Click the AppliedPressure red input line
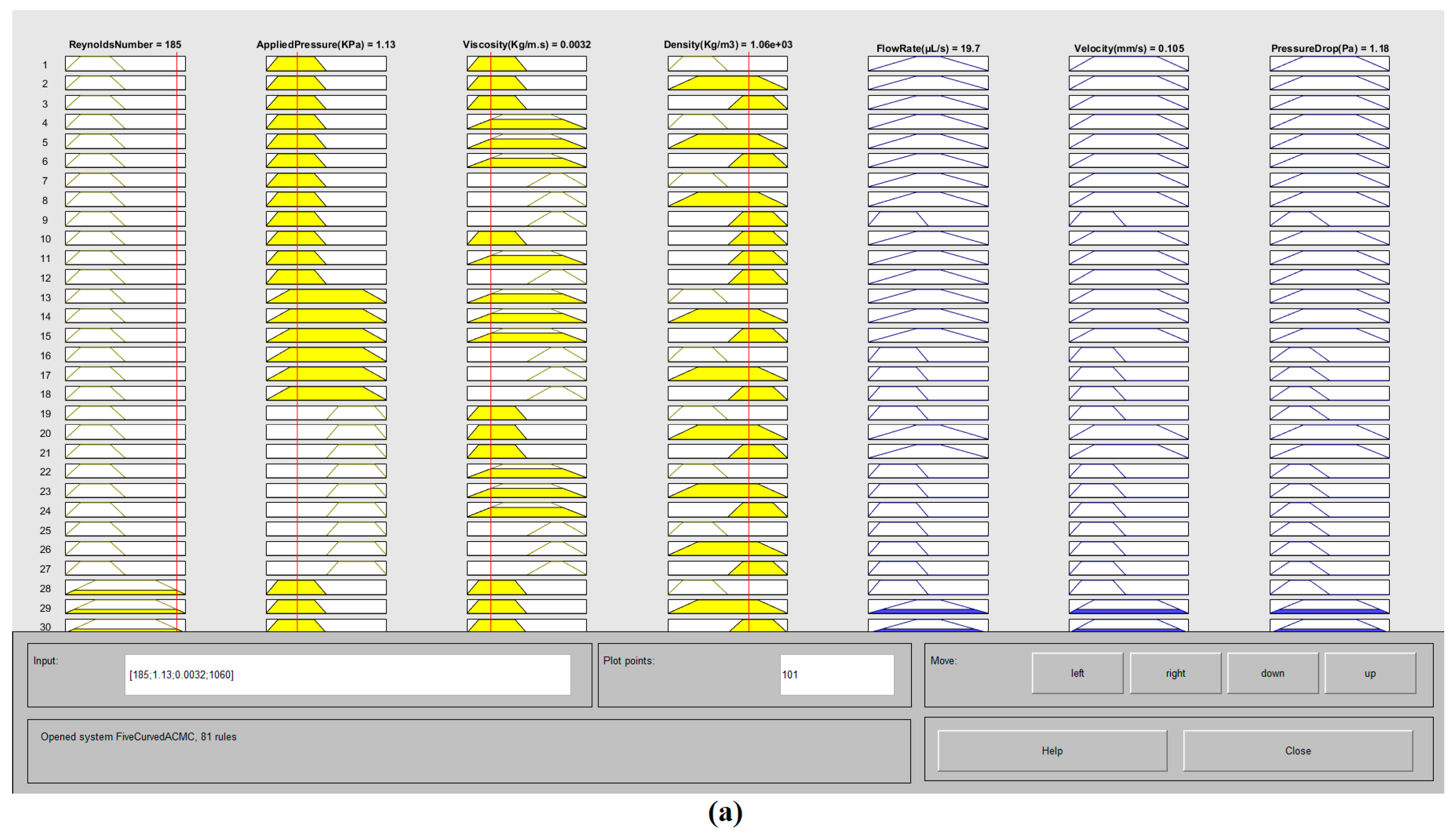 pos(297,345)
